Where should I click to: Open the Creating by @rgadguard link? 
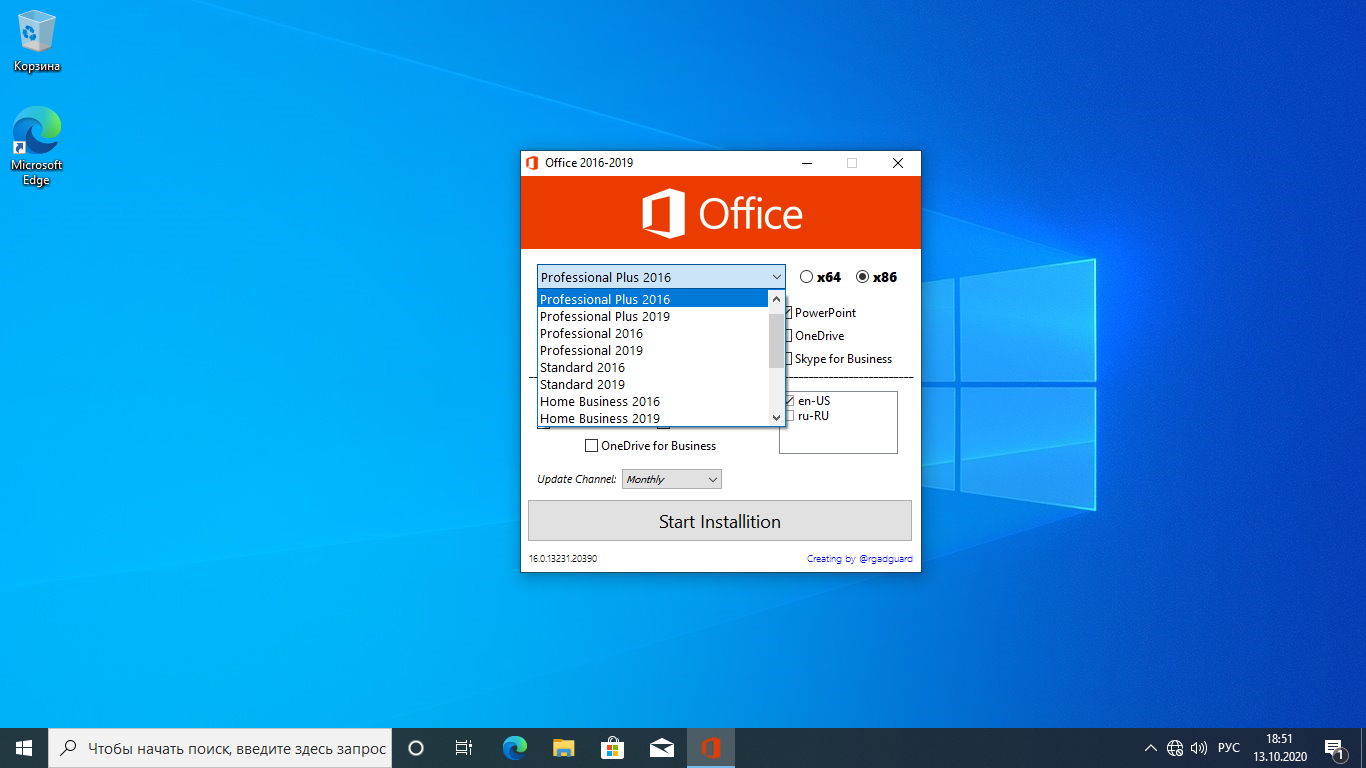tap(860, 559)
